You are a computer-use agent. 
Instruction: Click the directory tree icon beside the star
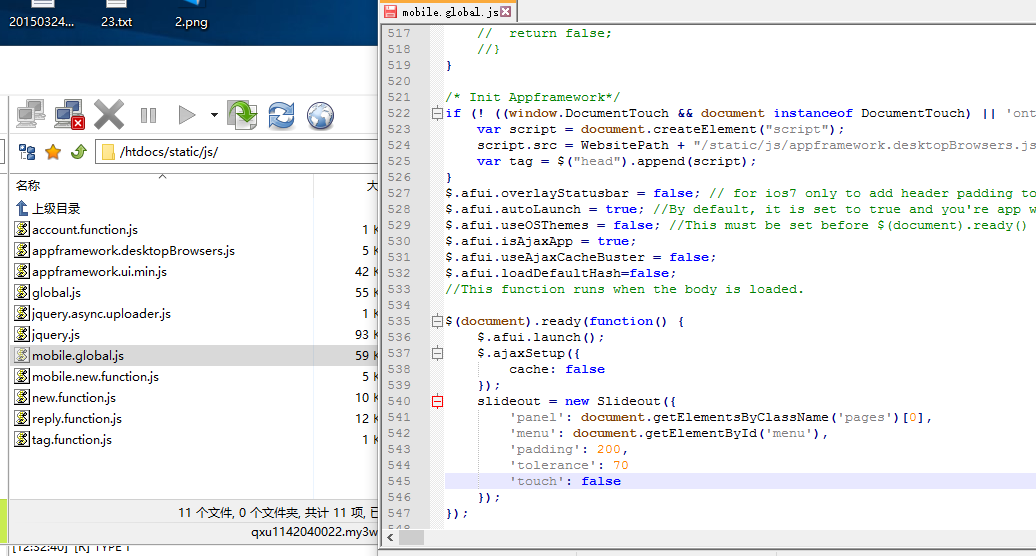tap(27, 153)
